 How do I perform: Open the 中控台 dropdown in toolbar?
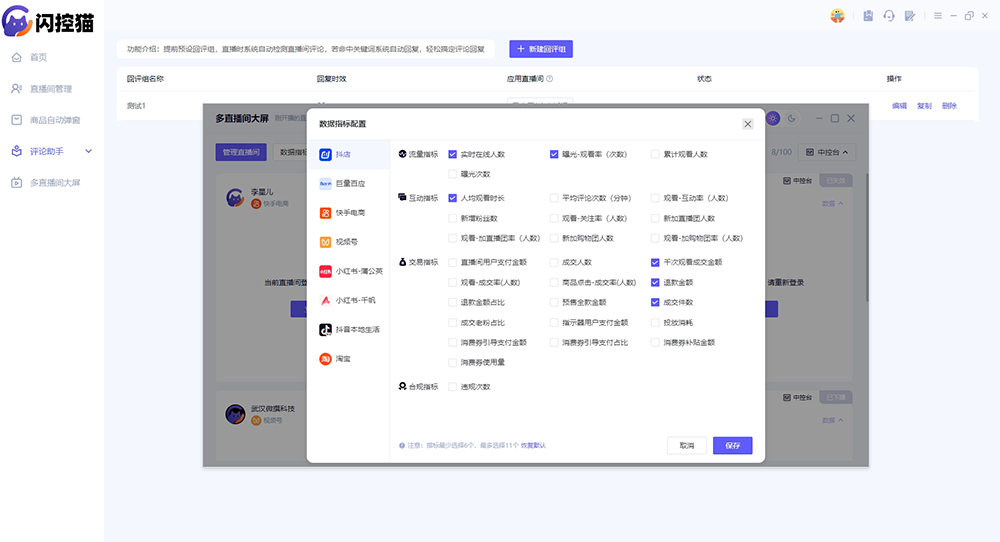coord(827,152)
